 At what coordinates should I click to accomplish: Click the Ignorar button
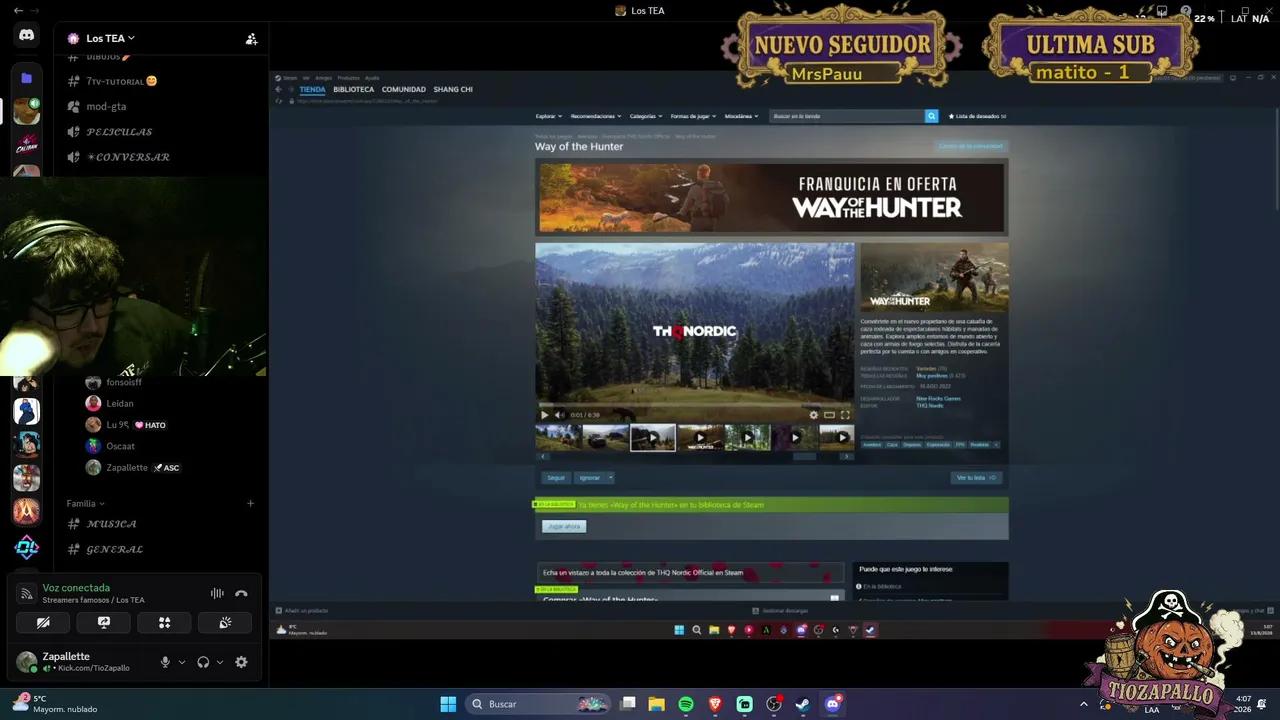coord(590,478)
